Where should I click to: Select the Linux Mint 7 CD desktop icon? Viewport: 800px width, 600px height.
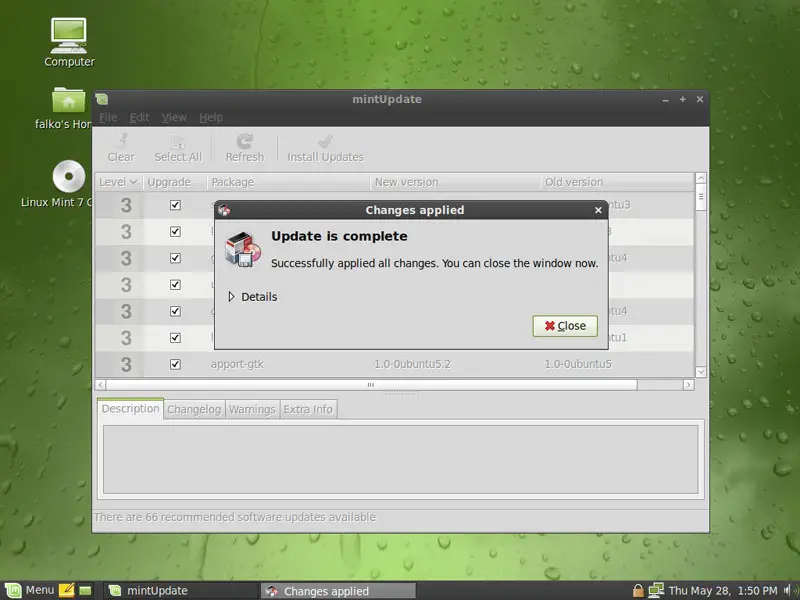[x=57, y=184]
